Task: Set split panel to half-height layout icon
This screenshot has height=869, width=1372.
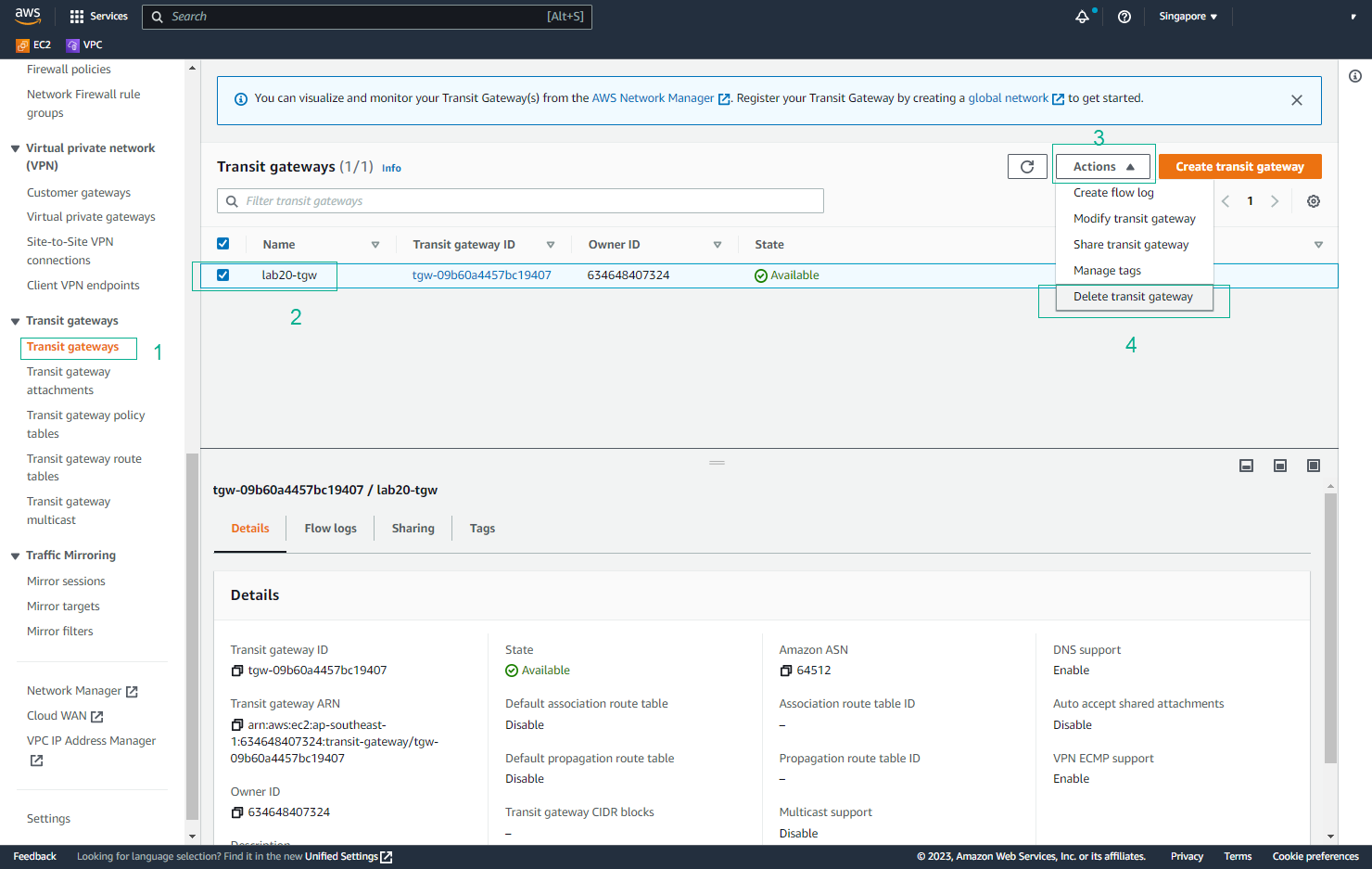Action: (x=1280, y=466)
